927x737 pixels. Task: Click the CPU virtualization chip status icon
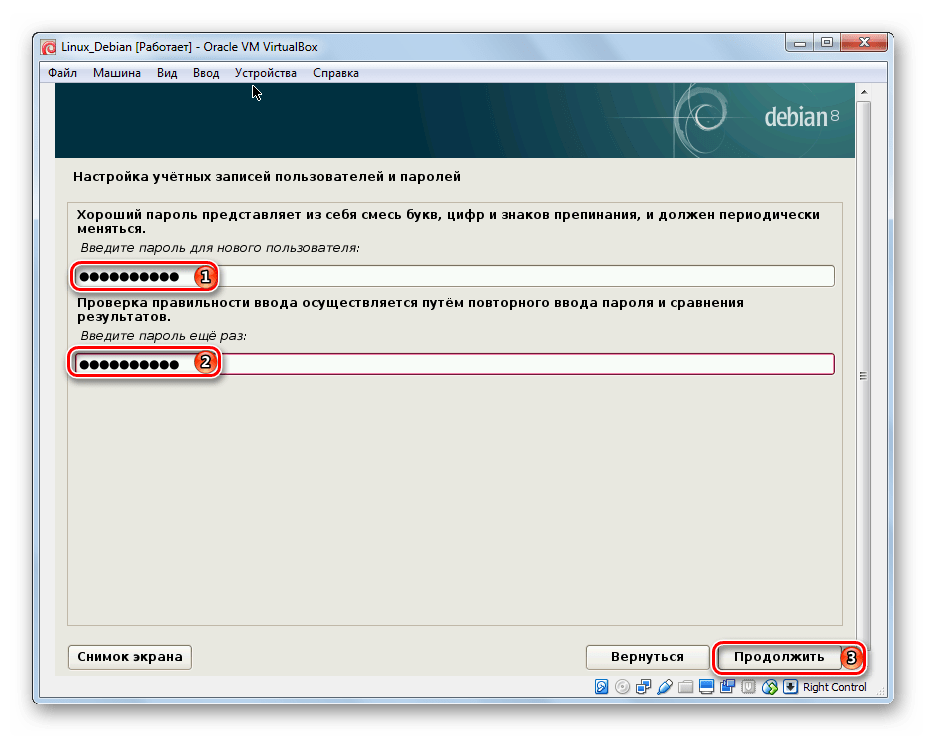748,687
